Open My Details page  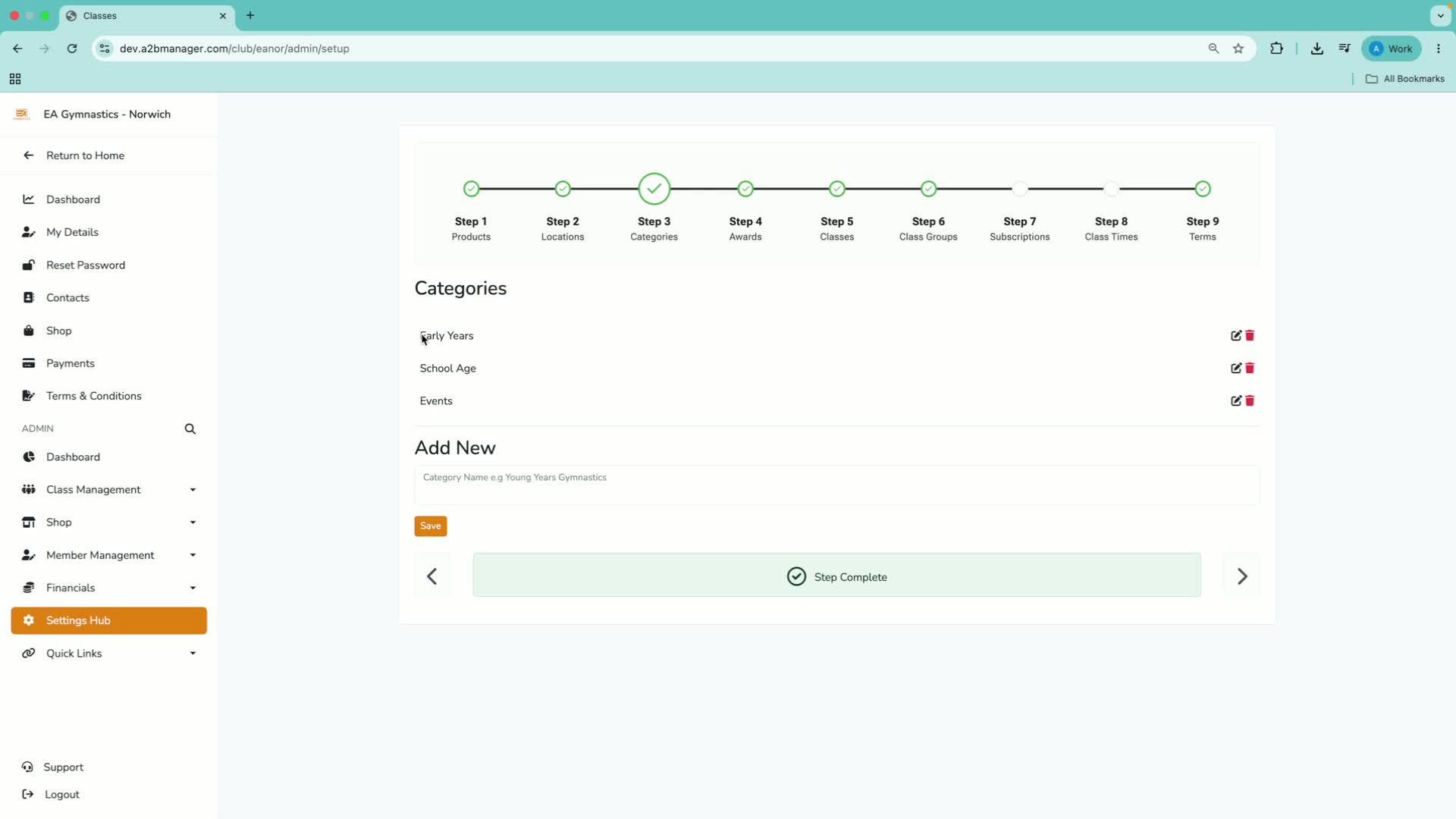click(72, 232)
